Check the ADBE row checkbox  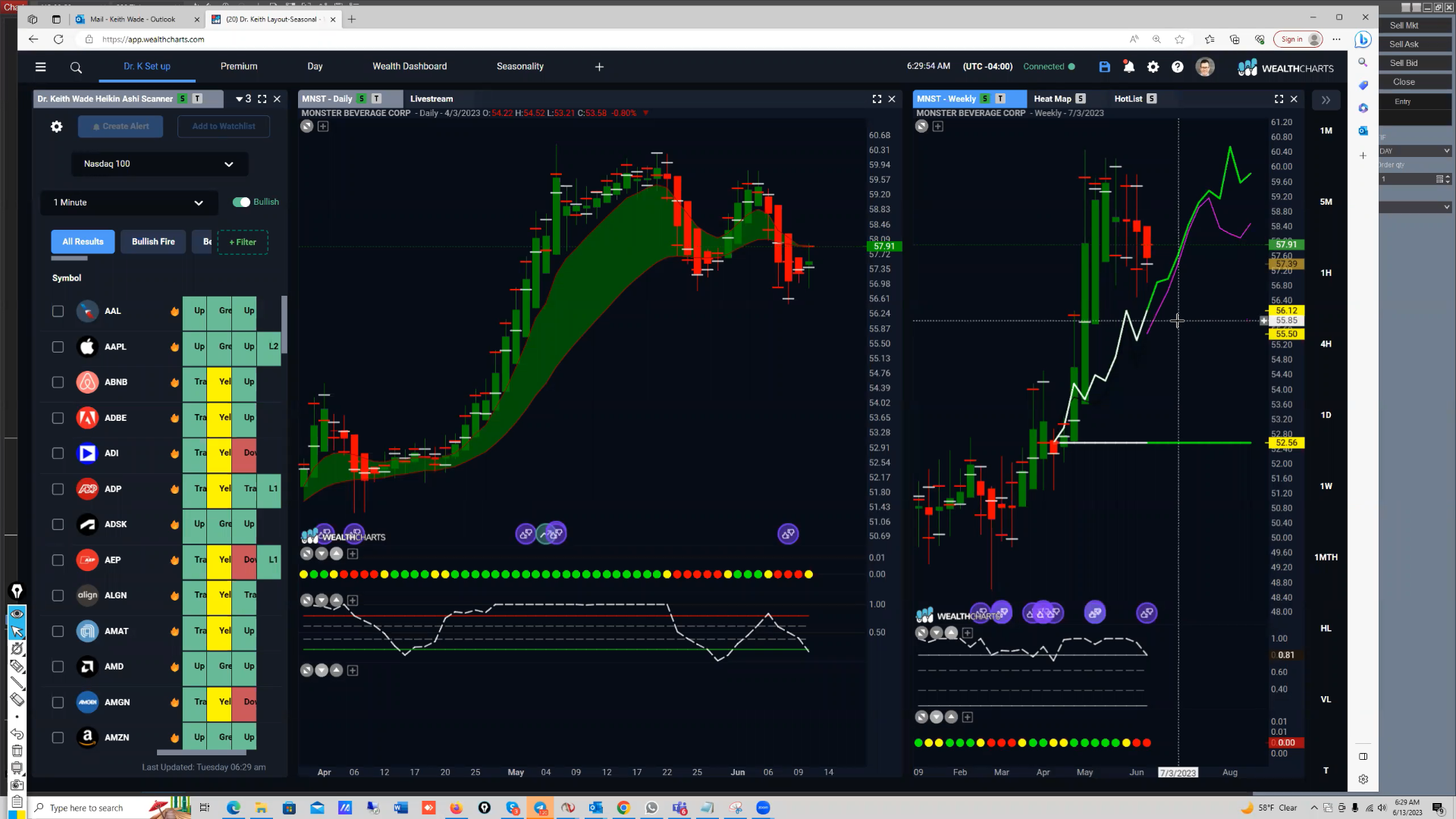(58, 418)
